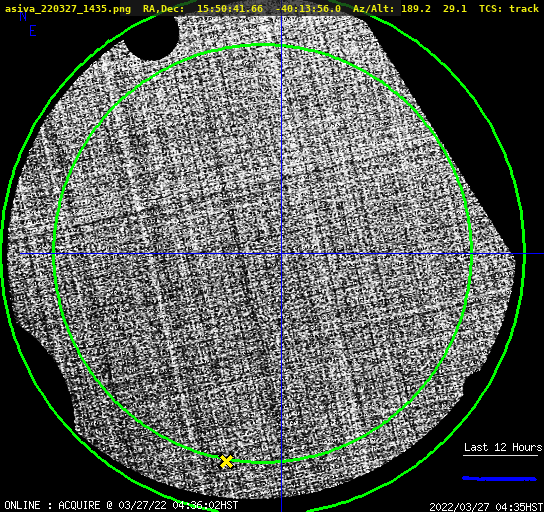Click the asiva_220327_1435.png filename

tap(68, 9)
